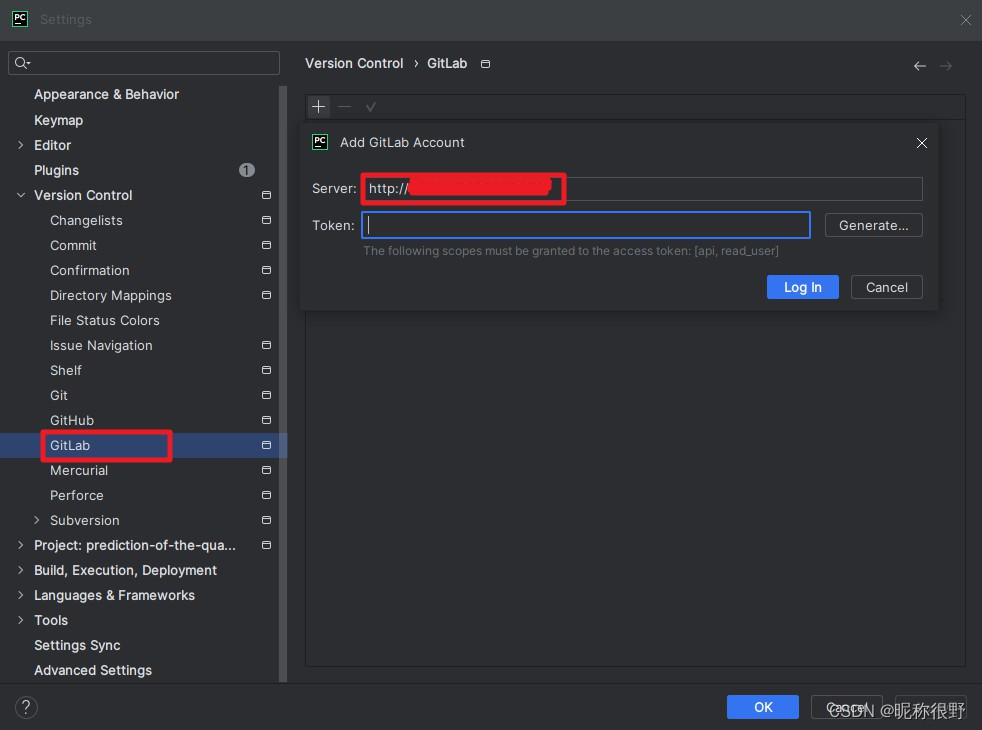Select Commit settings item

pyautogui.click(x=73, y=245)
